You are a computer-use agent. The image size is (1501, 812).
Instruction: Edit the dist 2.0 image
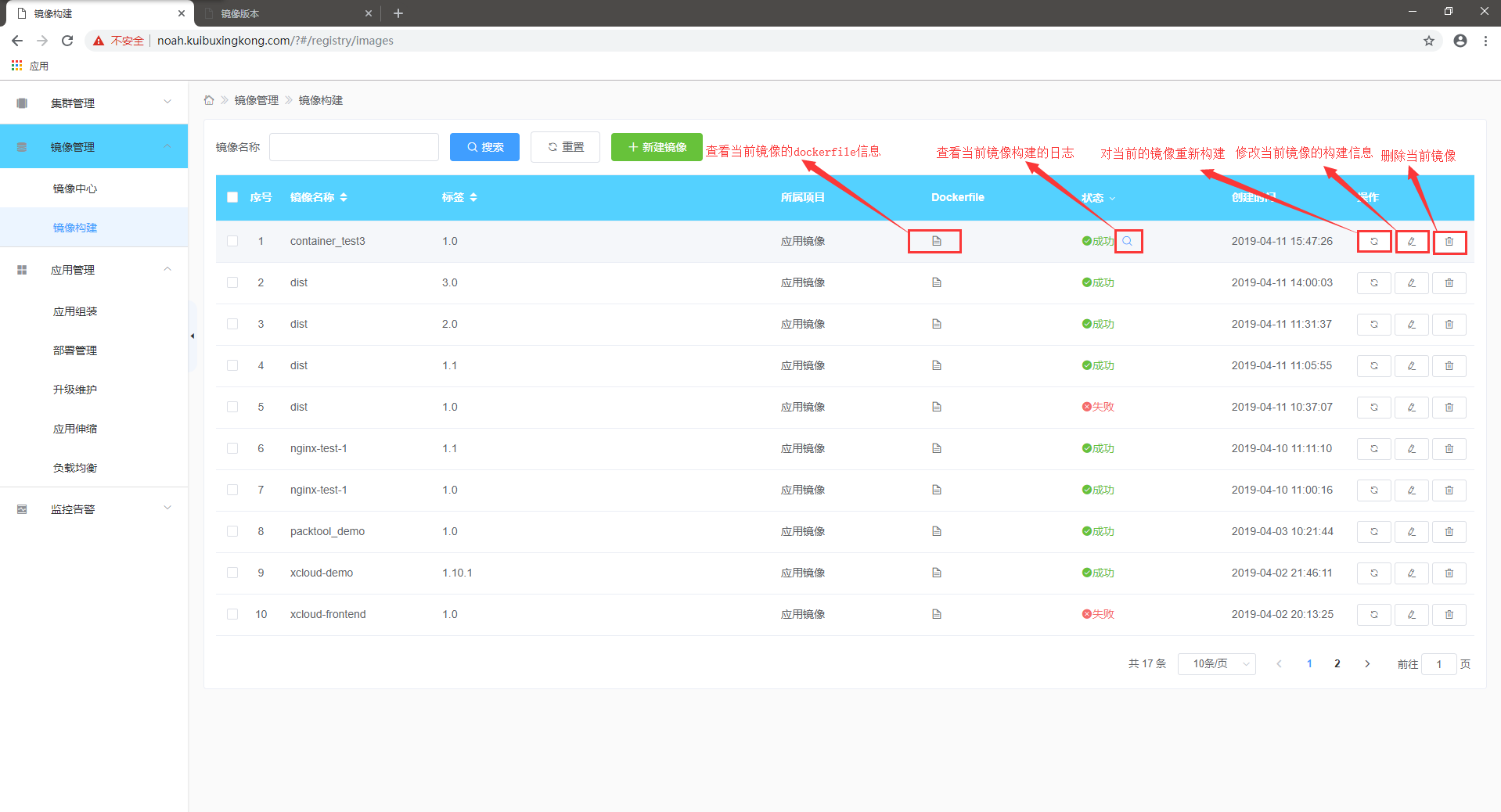click(1411, 325)
